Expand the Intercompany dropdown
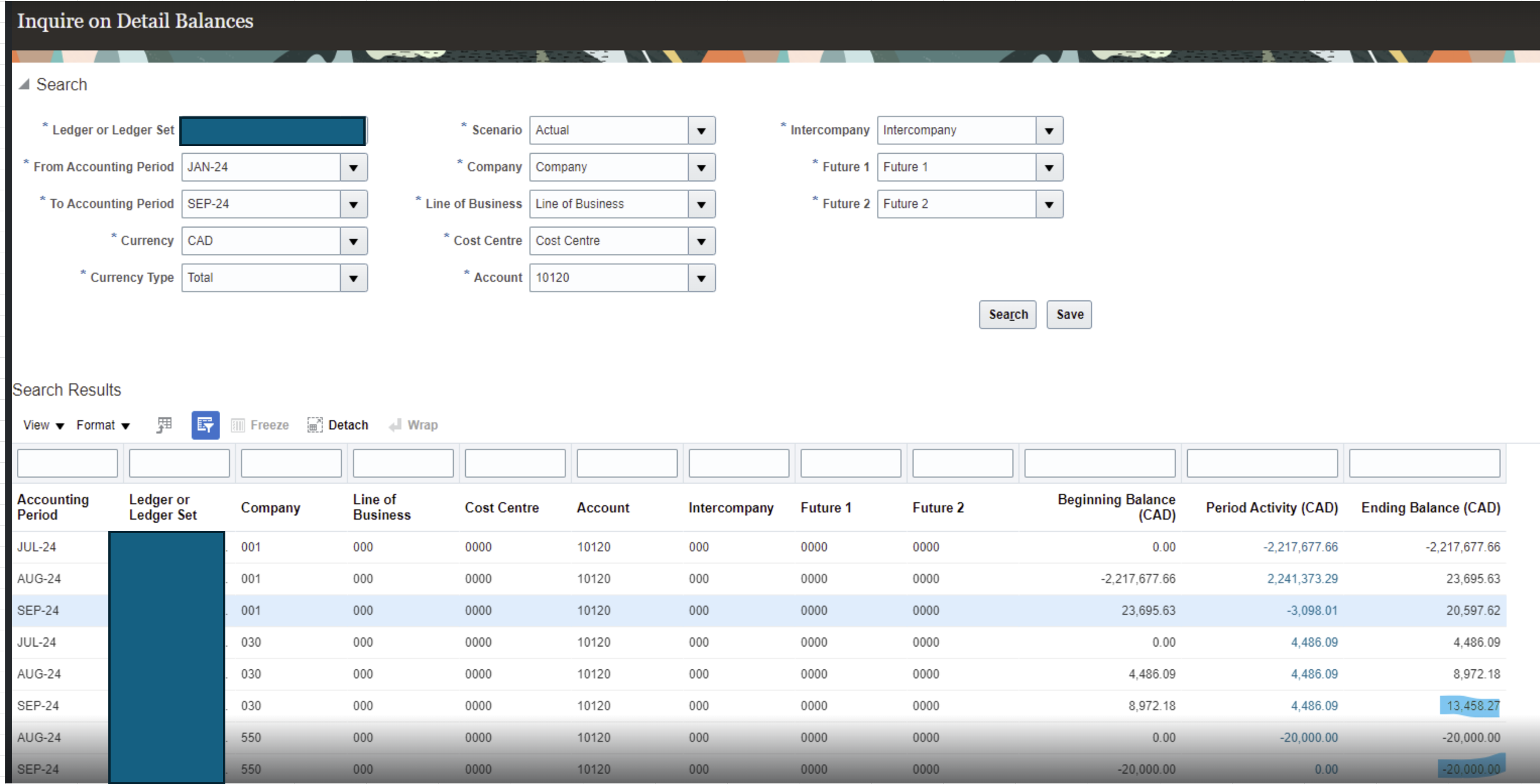 [1049, 130]
